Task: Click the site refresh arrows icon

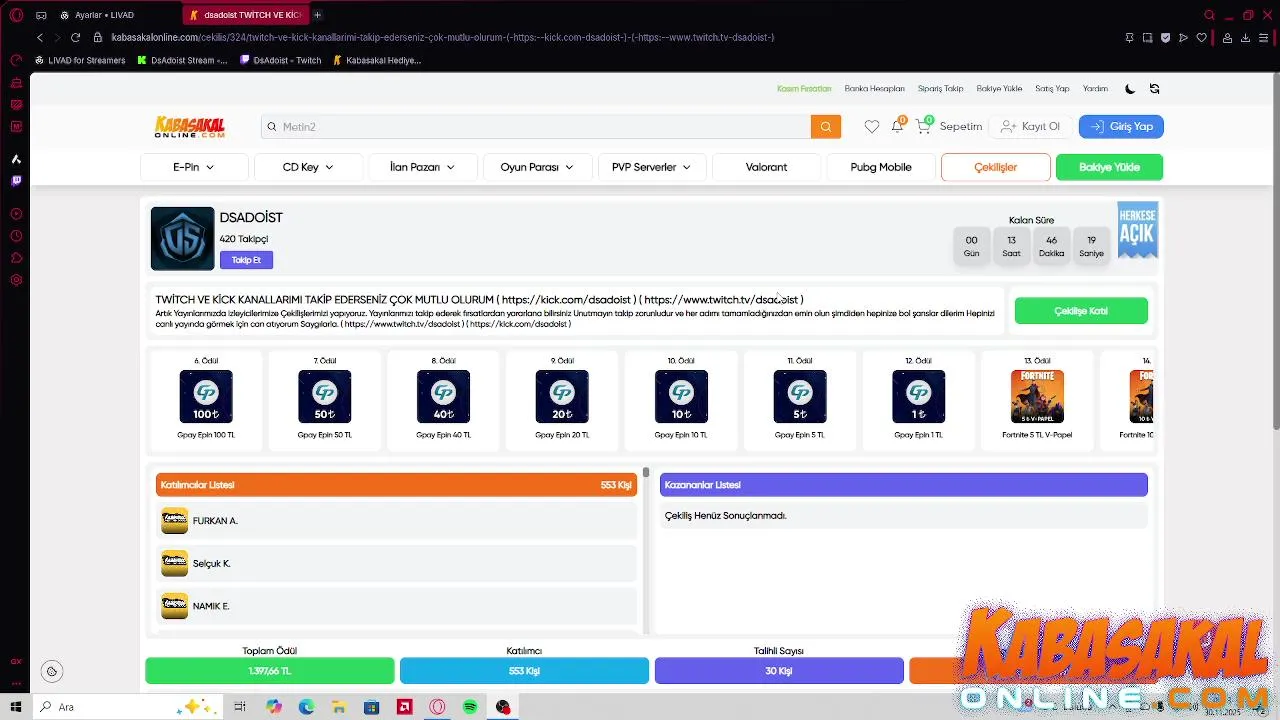Action: pyautogui.click(x=1154, y=89)
